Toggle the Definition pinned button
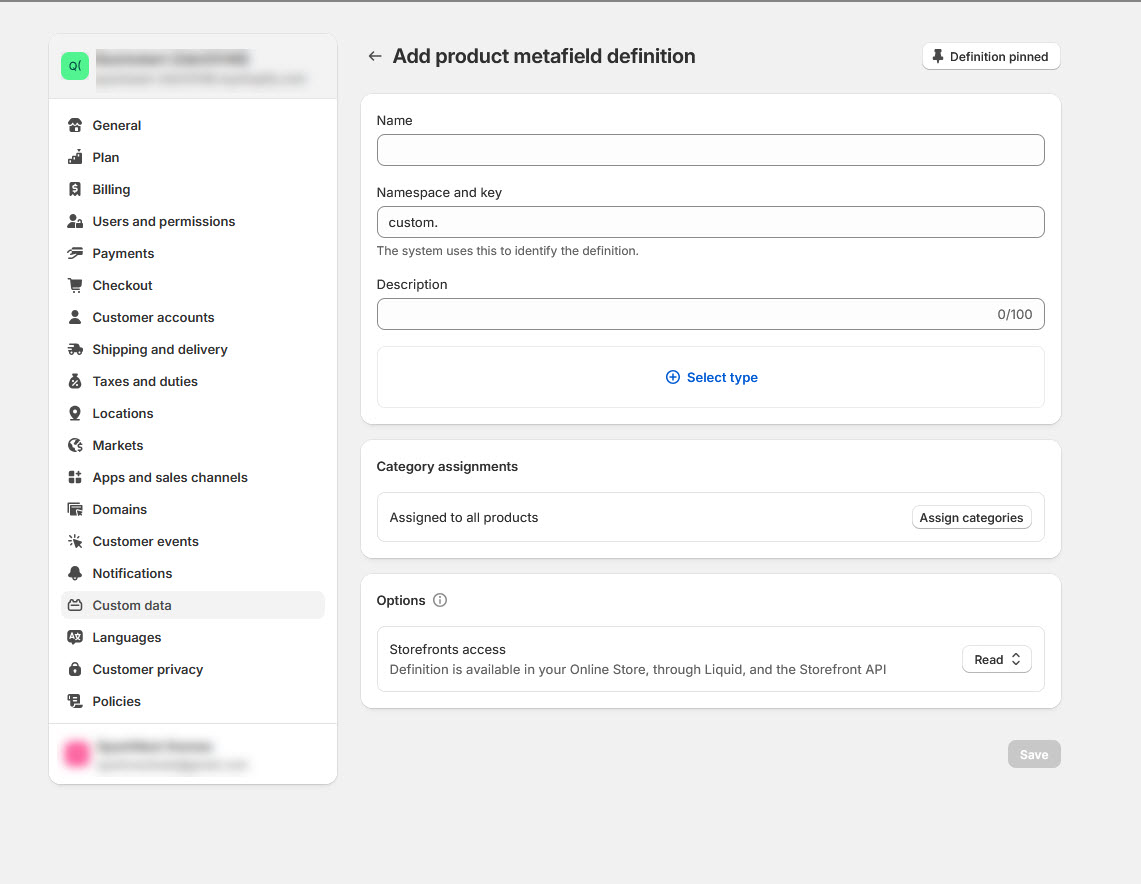The height and width of the screenshot is (884, 1141). pyautogui.click(x=990, y=57)
